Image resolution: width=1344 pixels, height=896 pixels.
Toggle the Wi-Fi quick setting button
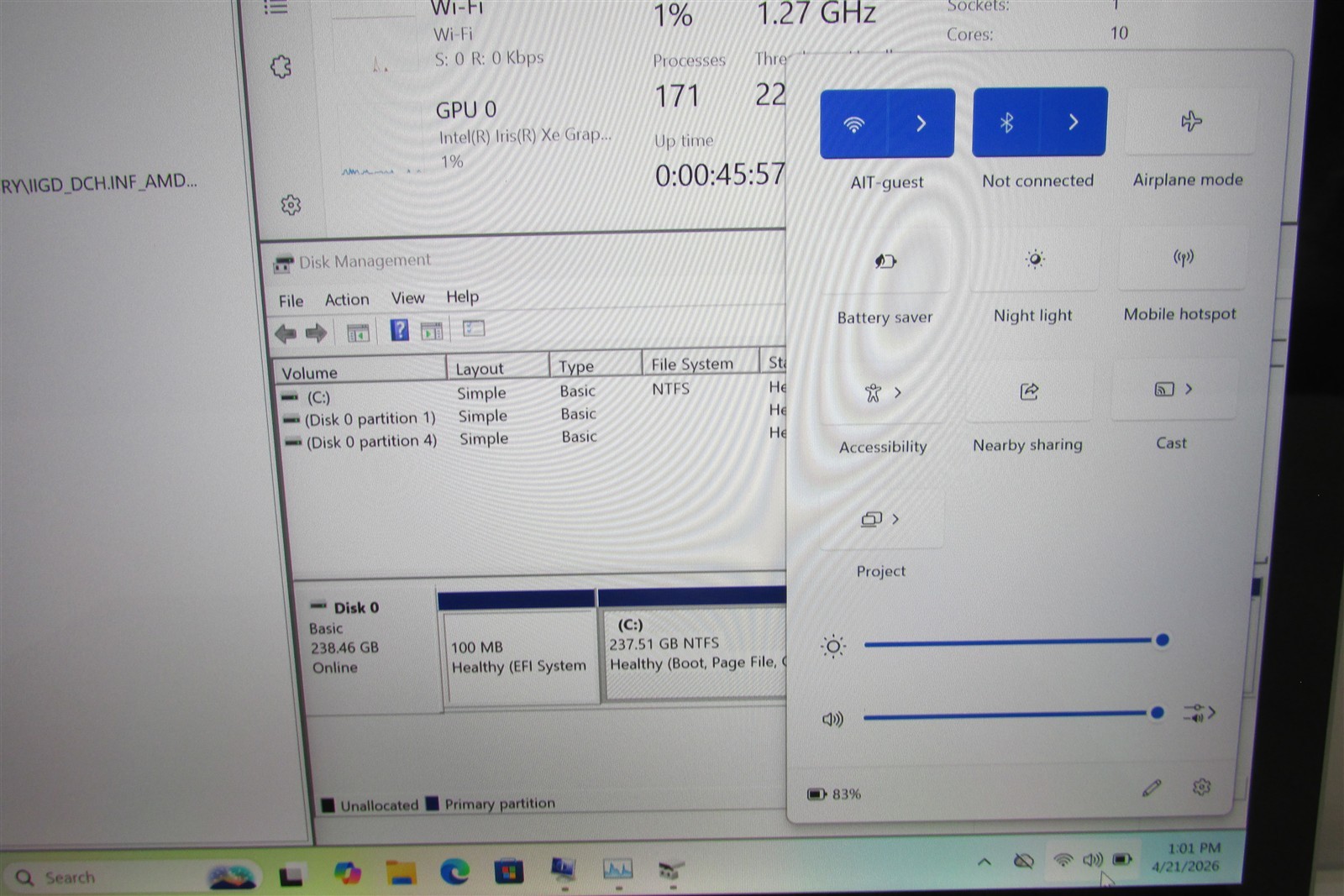pyautogui.click(x=853, y=123)
